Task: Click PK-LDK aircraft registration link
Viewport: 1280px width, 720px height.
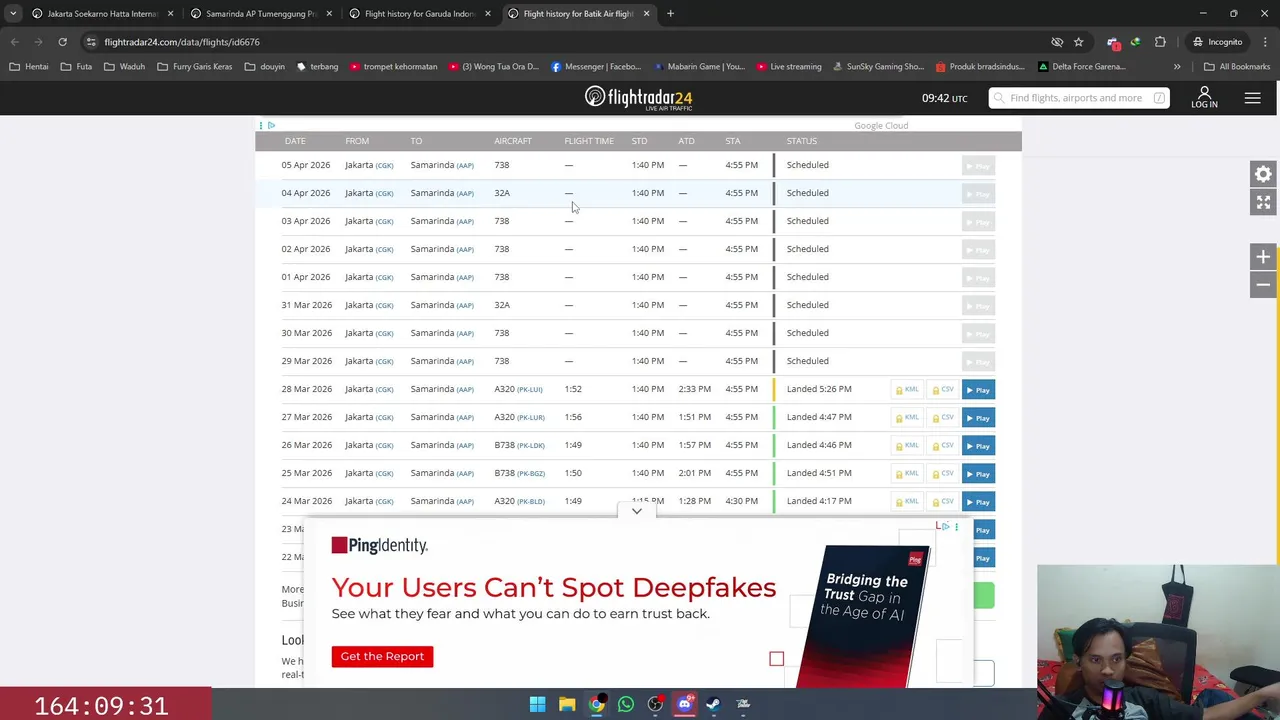Action: tap(531, 446)
